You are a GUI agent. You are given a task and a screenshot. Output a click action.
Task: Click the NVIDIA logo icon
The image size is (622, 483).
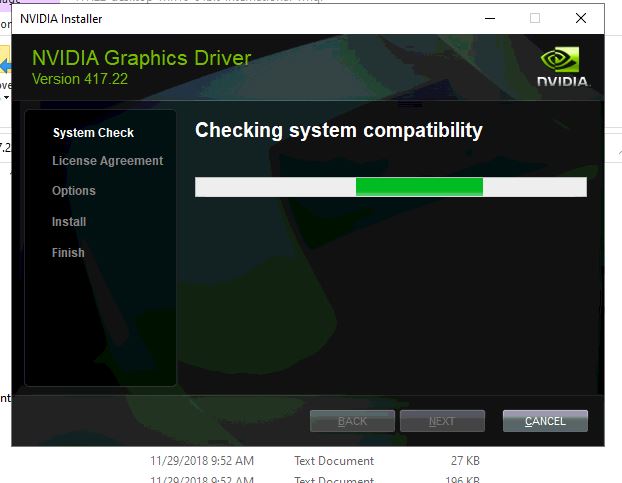562,66
